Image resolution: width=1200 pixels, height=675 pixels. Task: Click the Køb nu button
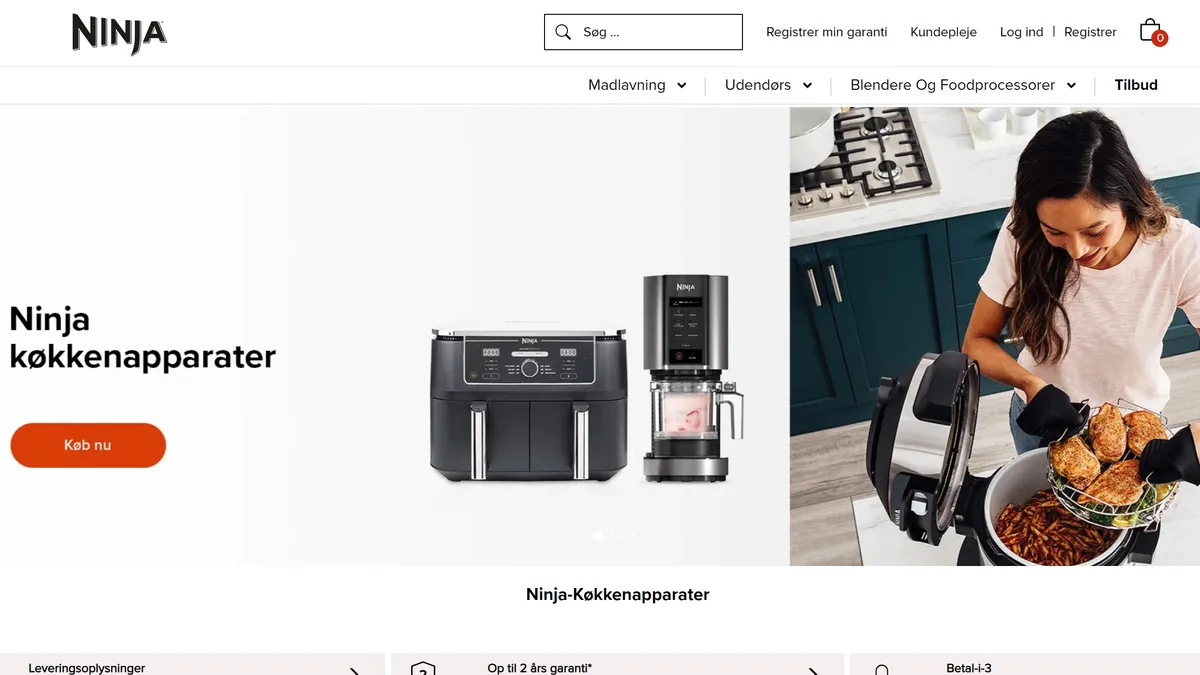pyautogui.click(x=88, y=445)
